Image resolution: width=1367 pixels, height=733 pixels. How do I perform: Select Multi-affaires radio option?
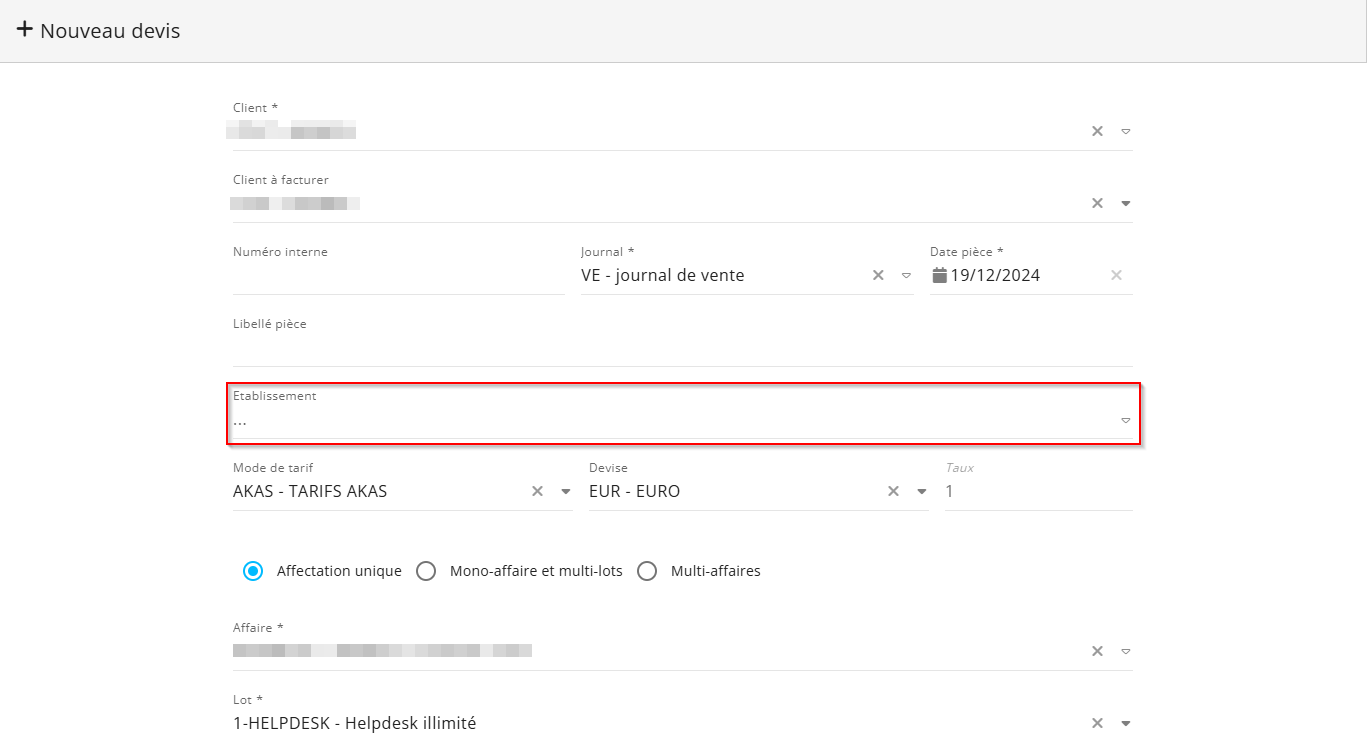[648, 571]
